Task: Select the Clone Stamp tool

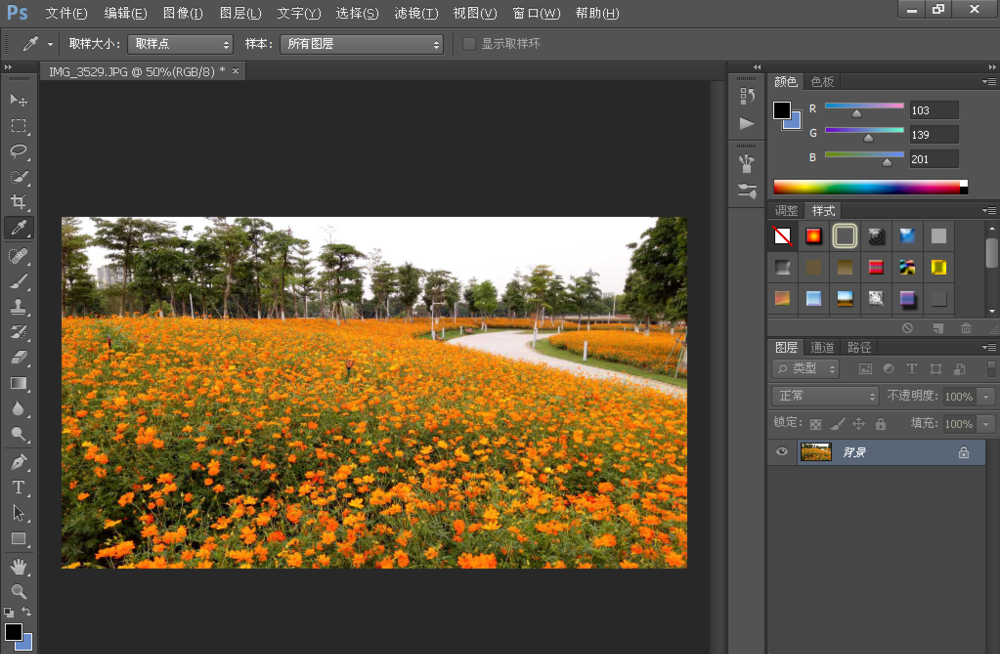Action: 18,306
